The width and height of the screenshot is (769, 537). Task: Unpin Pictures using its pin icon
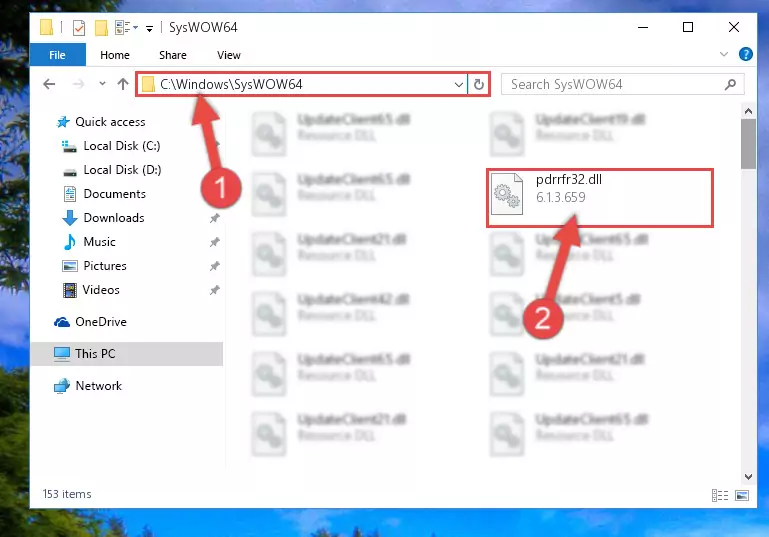[215, 266]
